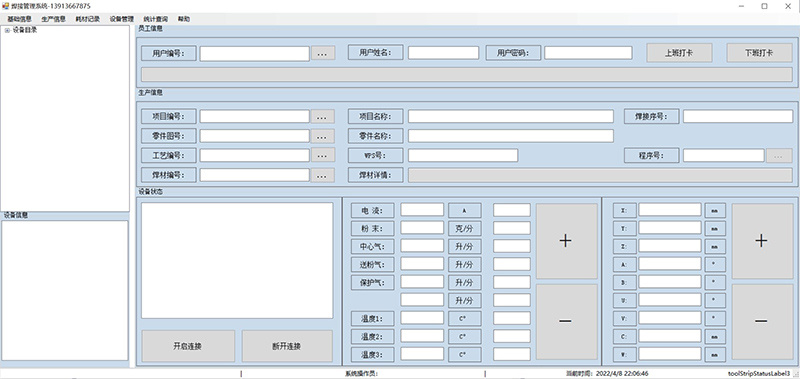800x379 pixels.
Task: Focus the 用户编号 input field
Action: [x=254, y=53]
